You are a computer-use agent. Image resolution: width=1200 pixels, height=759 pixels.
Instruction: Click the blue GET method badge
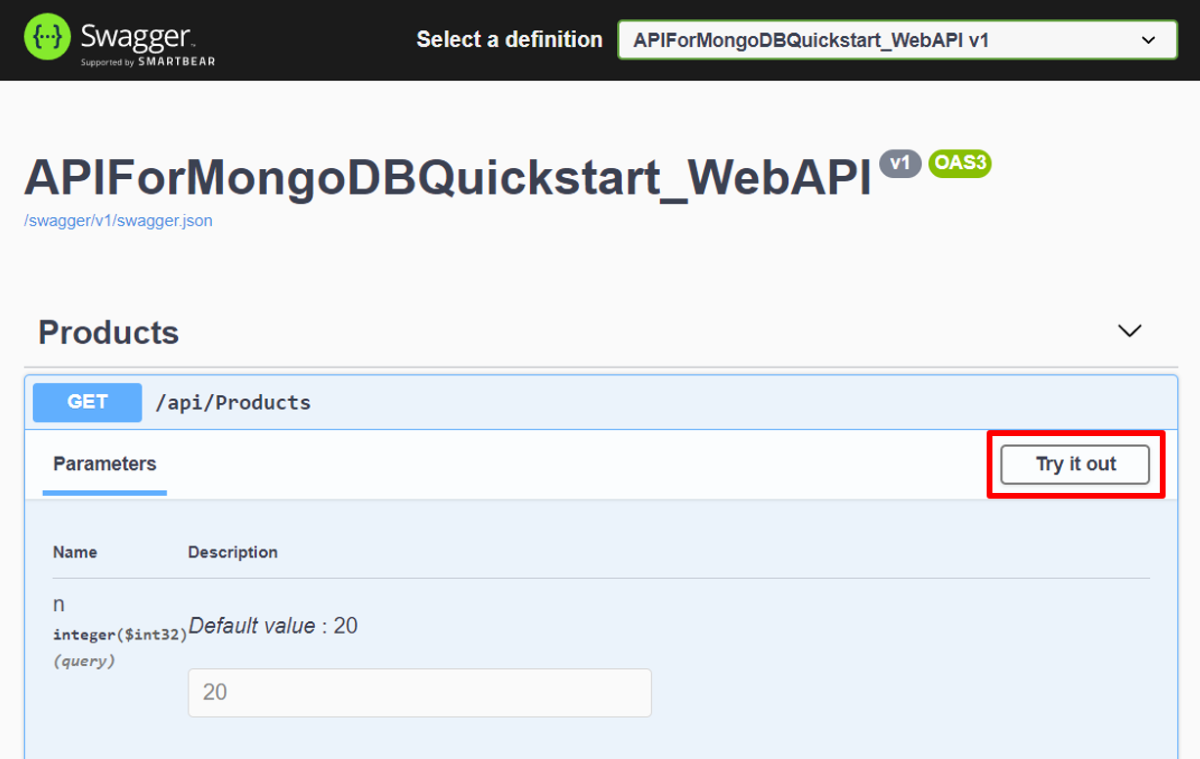coord(87,402)
